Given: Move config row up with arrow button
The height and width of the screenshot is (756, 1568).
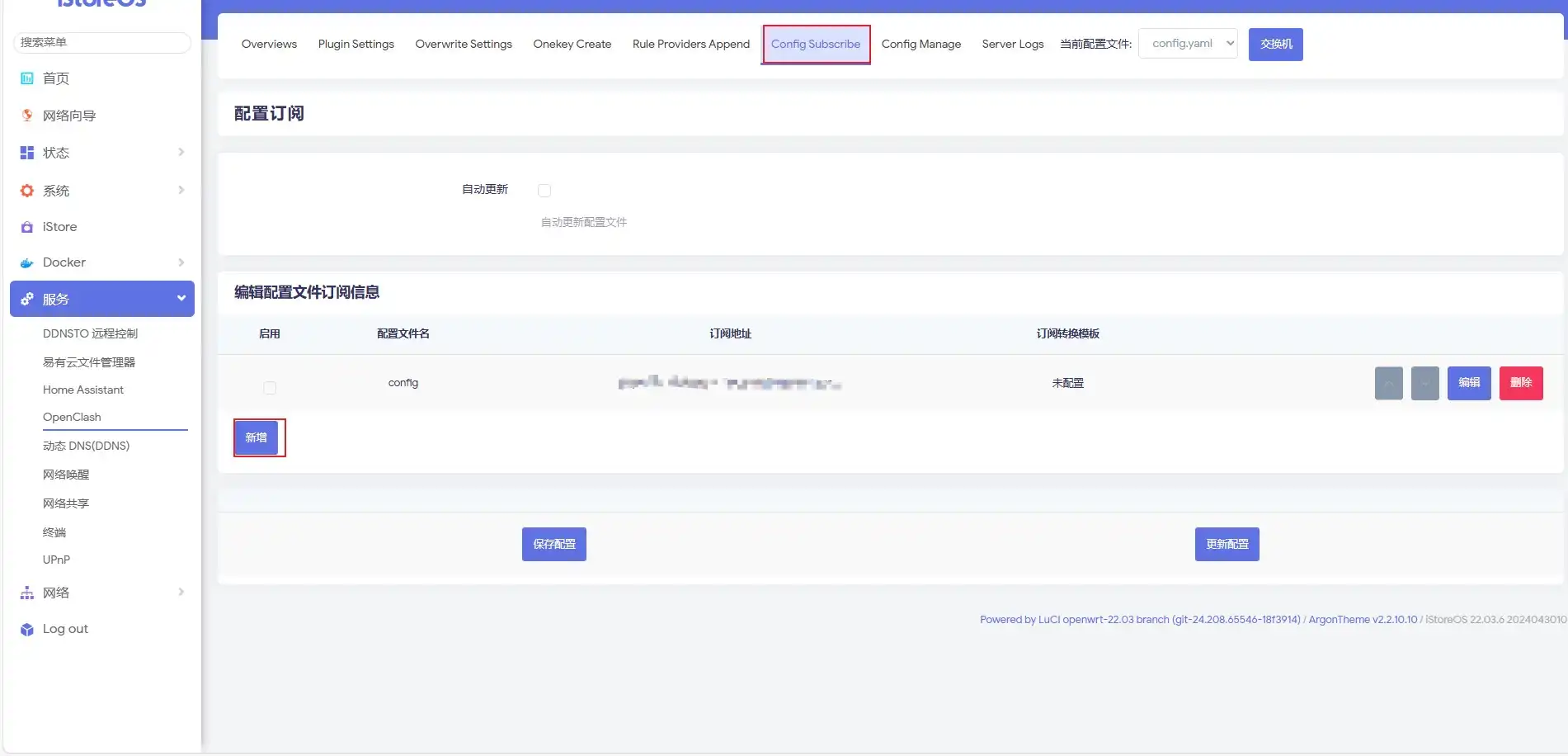Looking at the screenshot, I should tap(1388, 383).
